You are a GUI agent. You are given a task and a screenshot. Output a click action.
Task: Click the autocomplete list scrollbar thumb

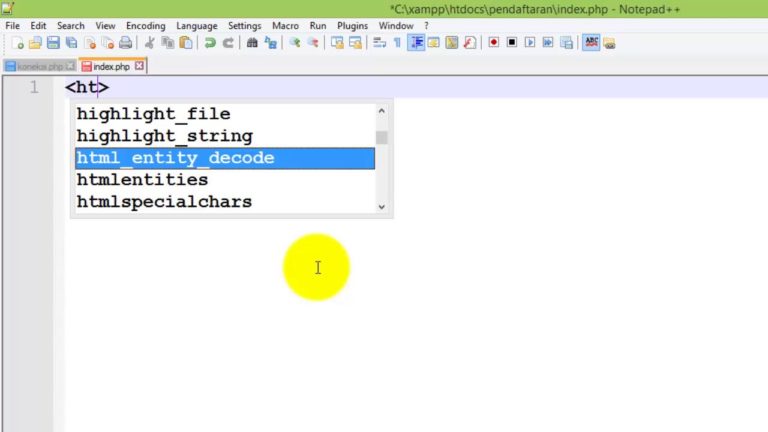pos(381,137)
